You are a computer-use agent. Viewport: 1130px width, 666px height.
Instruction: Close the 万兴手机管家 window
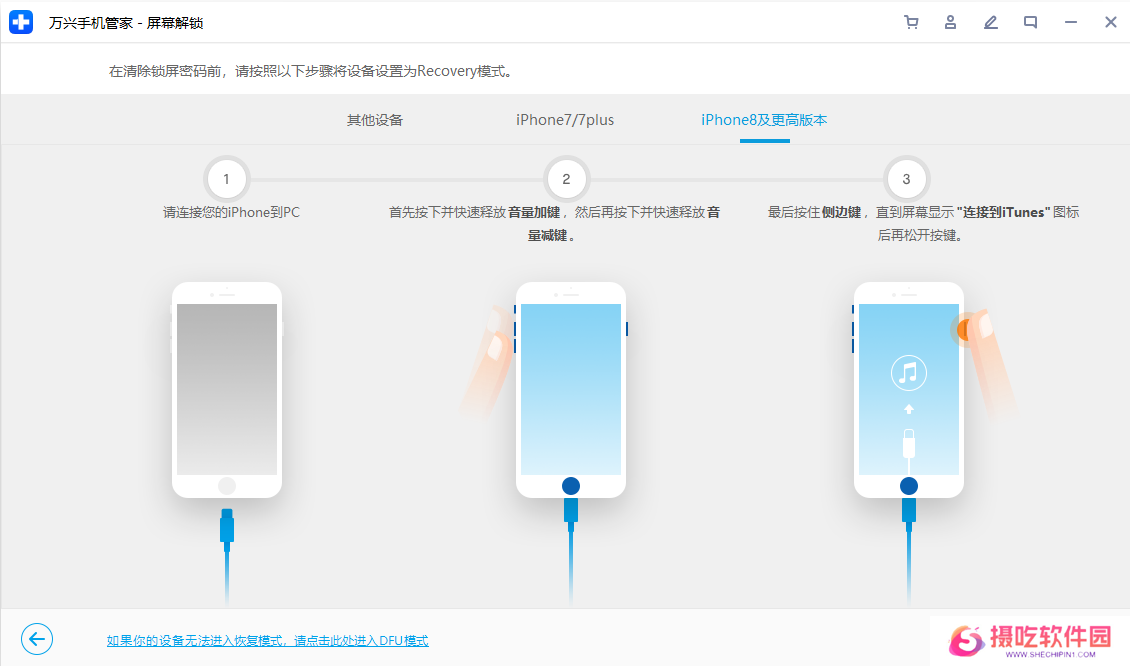click(x=1110, y=22)
